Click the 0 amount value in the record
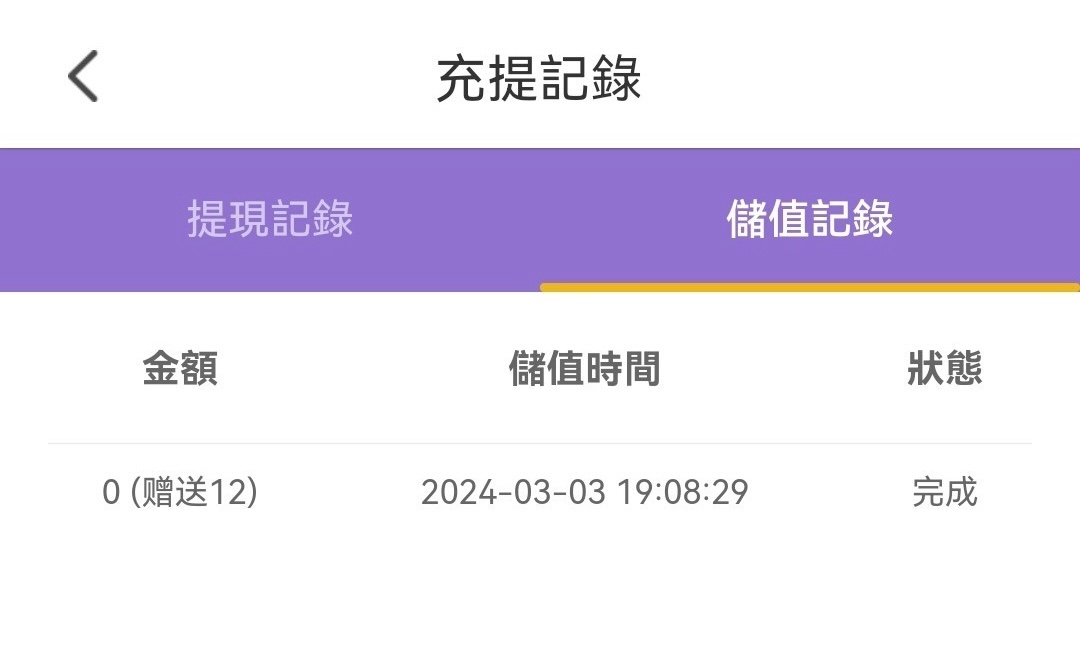Viewport: 1080px width, 649px height. [111, 492]
